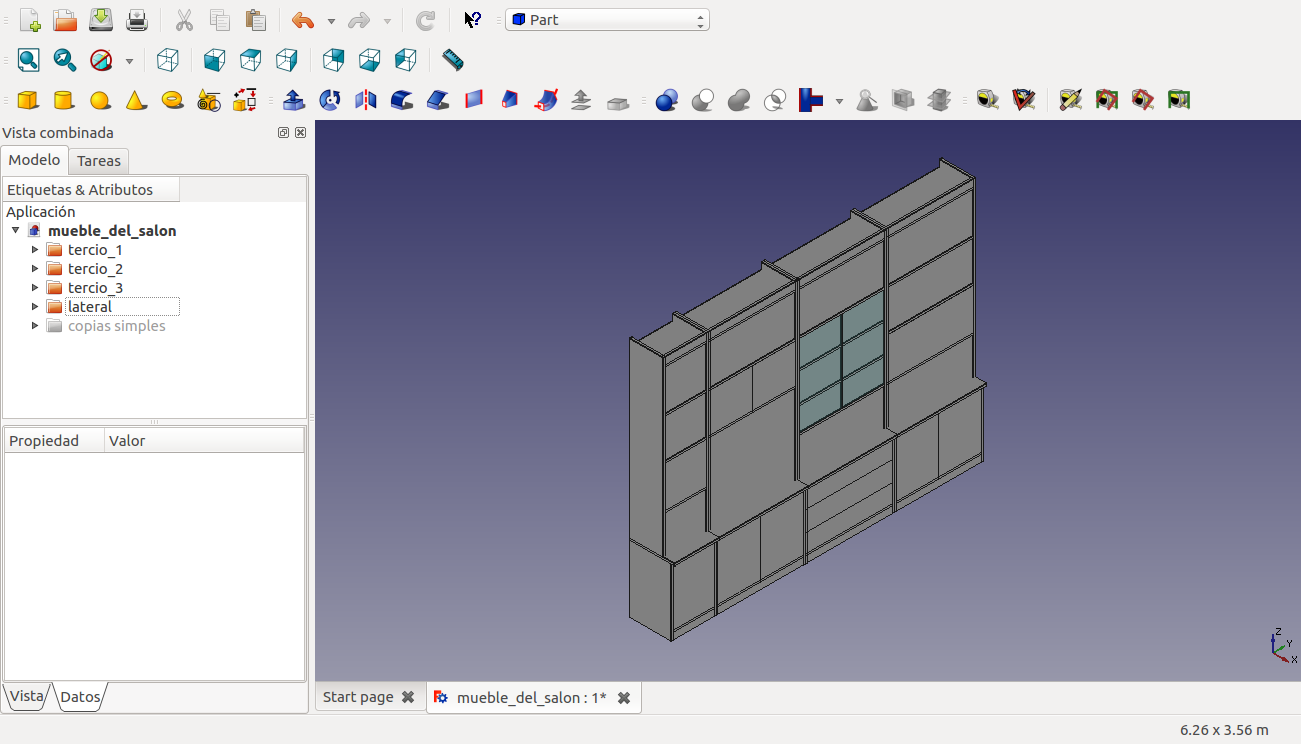Screen dimensions: 1301x744
Task: Create a cylinder primitive solid
Action: pos(63,100)
